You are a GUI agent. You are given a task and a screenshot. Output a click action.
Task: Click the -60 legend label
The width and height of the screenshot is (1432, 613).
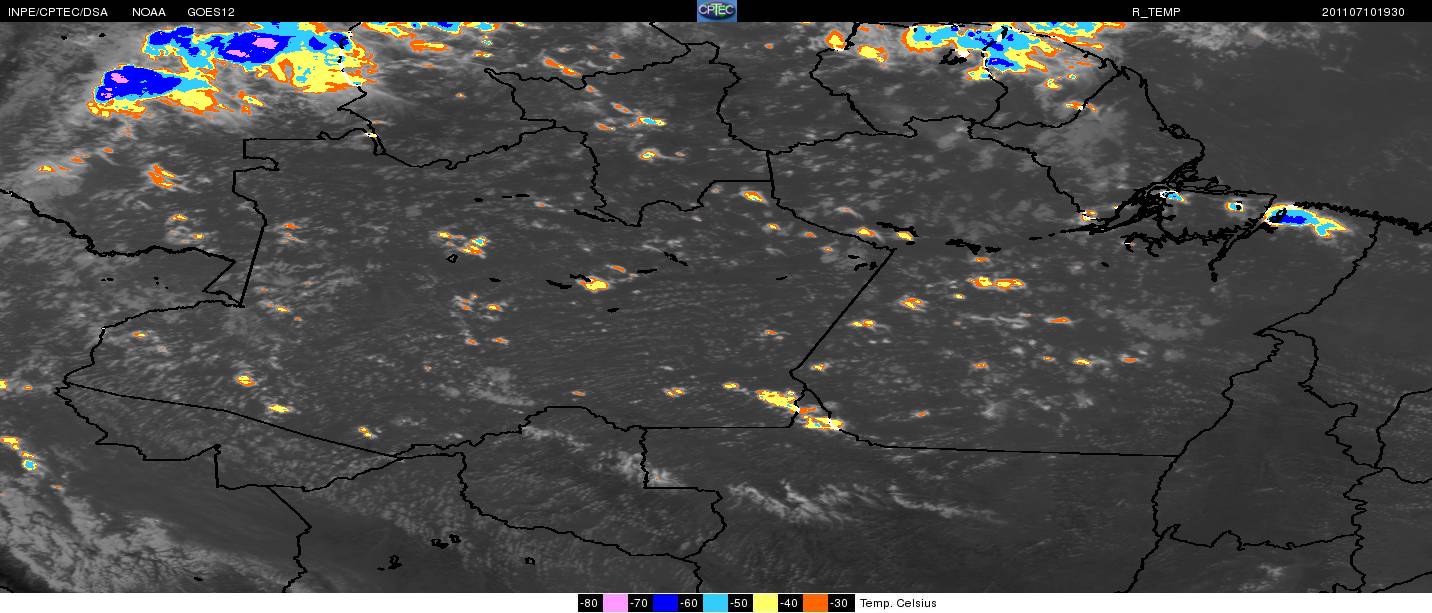pos(690,603)
